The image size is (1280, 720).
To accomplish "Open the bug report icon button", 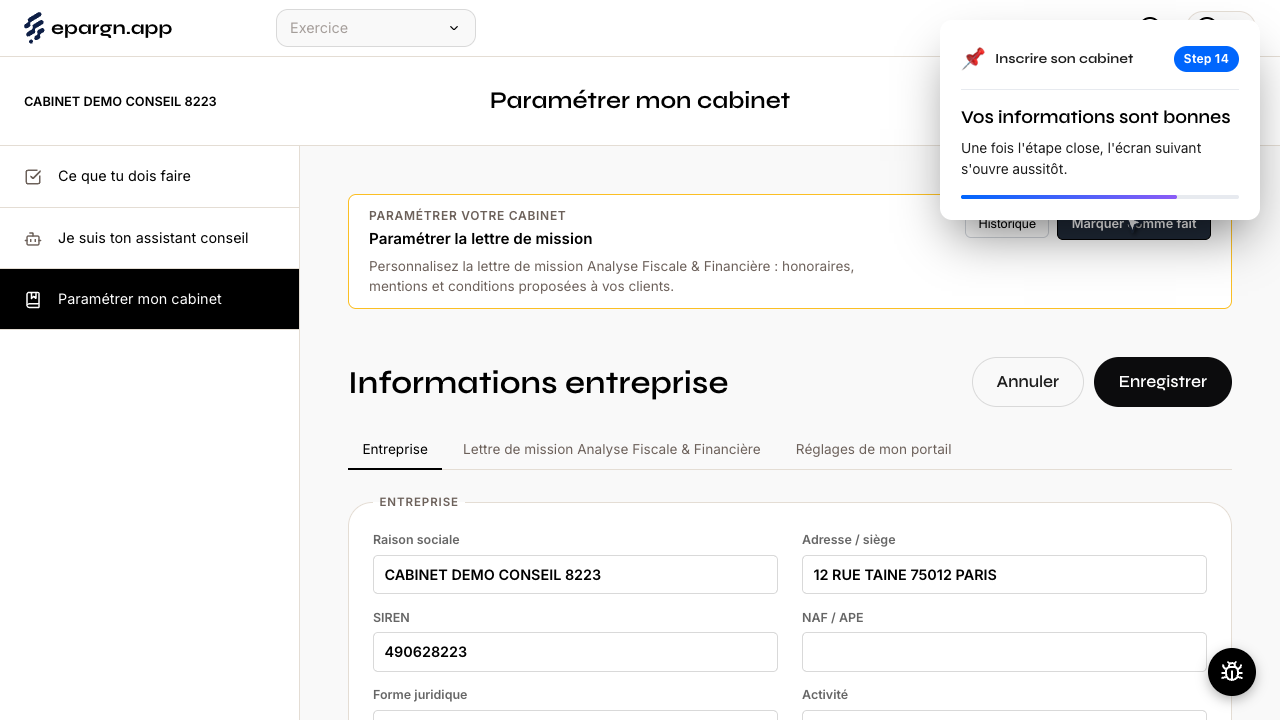I will tap(1232, 672).
